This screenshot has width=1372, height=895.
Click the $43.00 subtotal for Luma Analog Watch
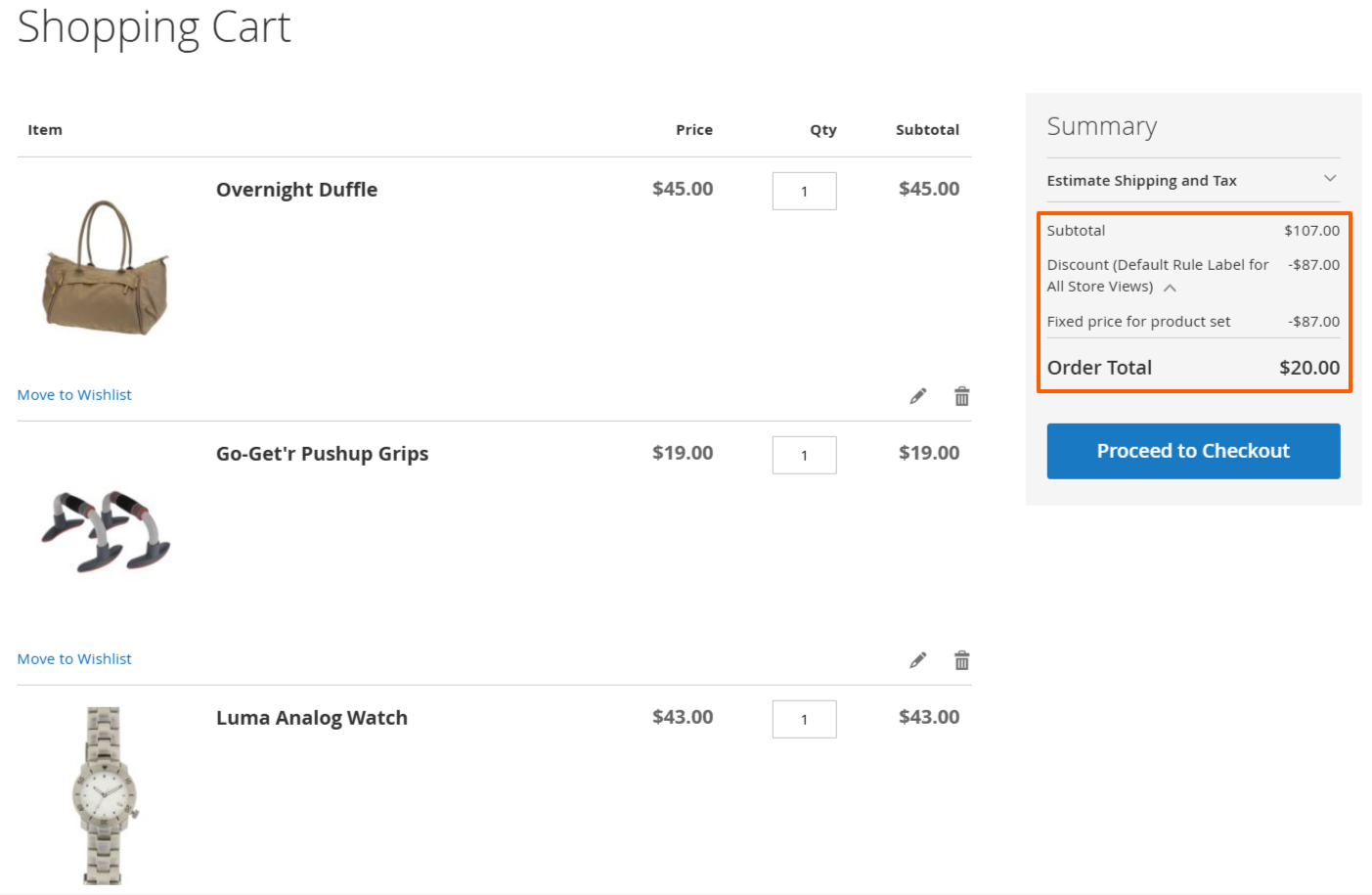929,717
